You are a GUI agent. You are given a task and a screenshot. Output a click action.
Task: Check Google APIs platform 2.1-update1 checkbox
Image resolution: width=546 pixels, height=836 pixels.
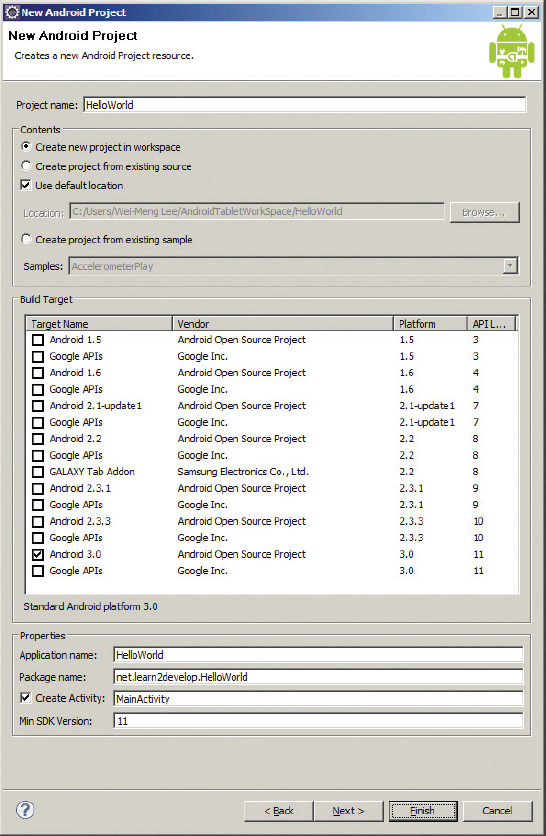tap(38, 422)
